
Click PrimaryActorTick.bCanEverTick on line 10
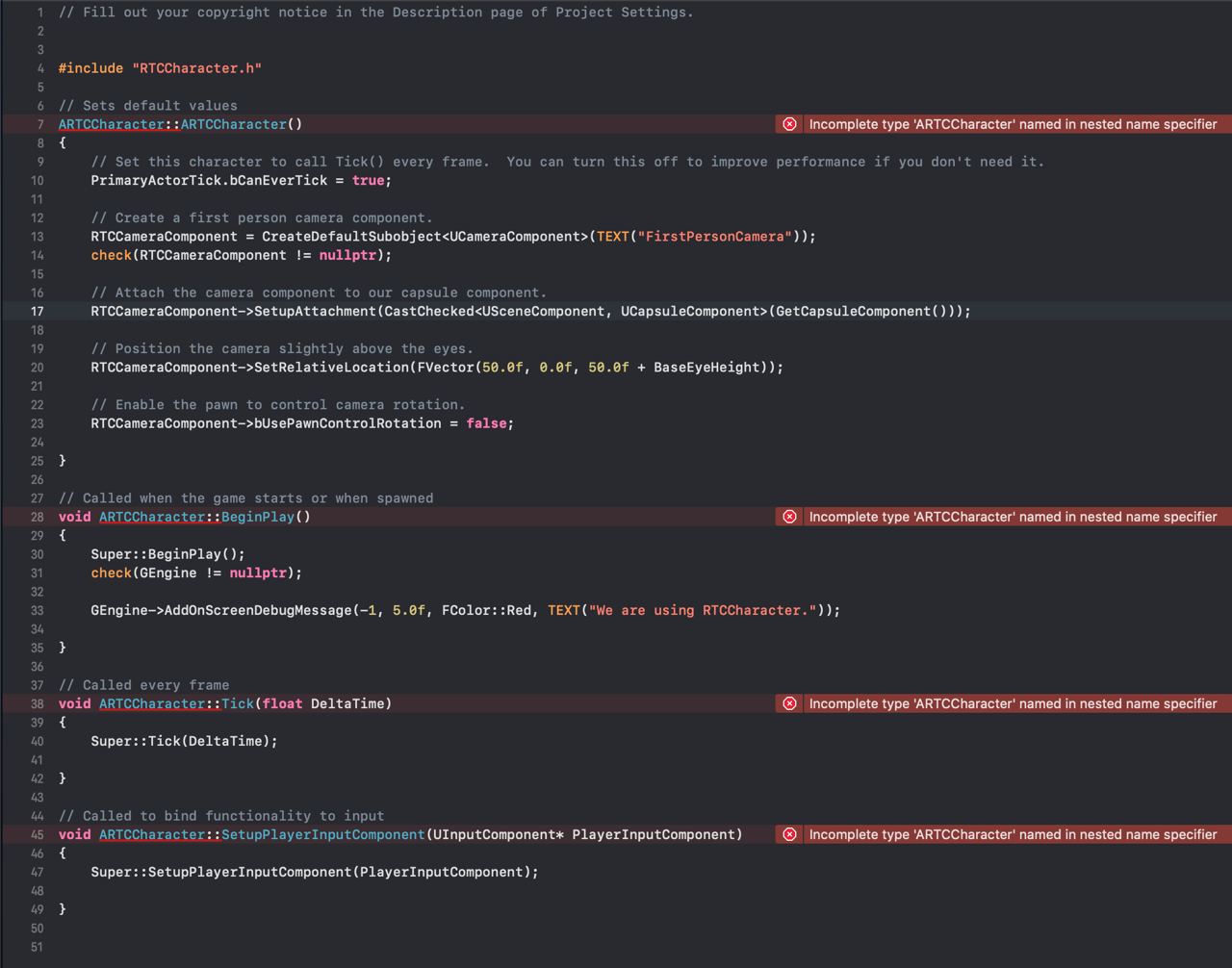point(209,180)
